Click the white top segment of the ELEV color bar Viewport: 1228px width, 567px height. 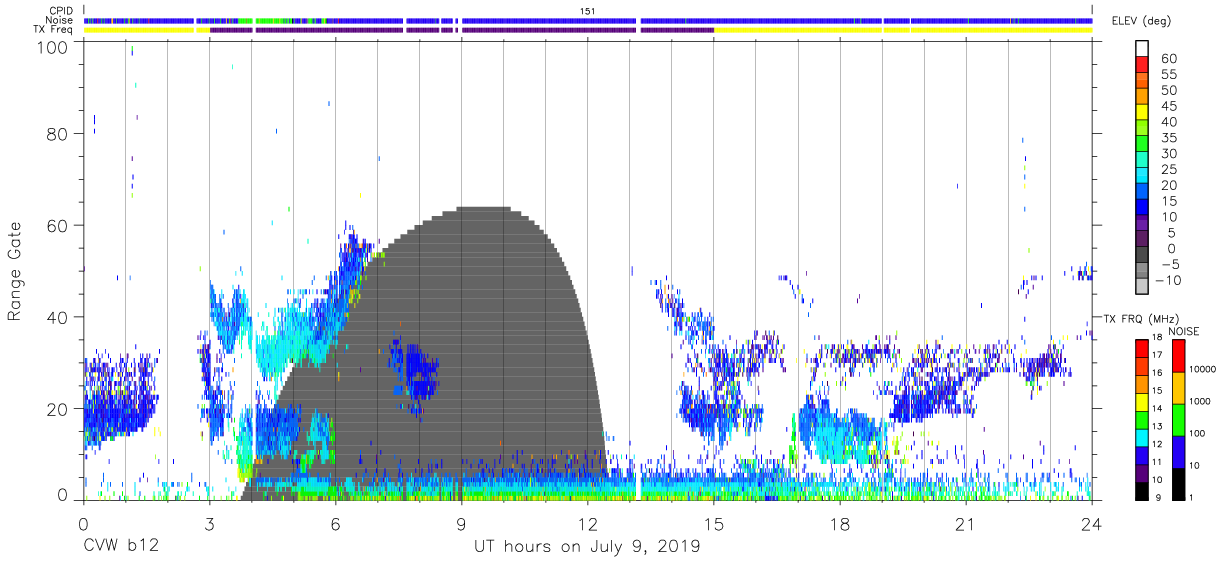(x=1142, y=49)
